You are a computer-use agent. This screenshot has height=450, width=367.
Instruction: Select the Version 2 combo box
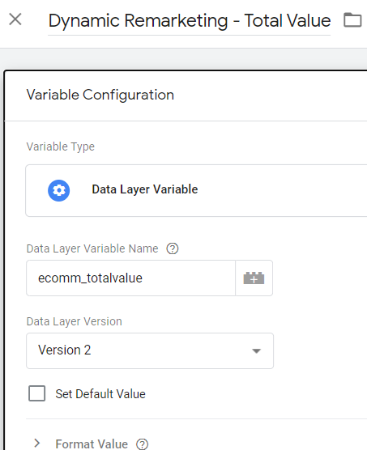pyautogui.click(x=150, y=351)
